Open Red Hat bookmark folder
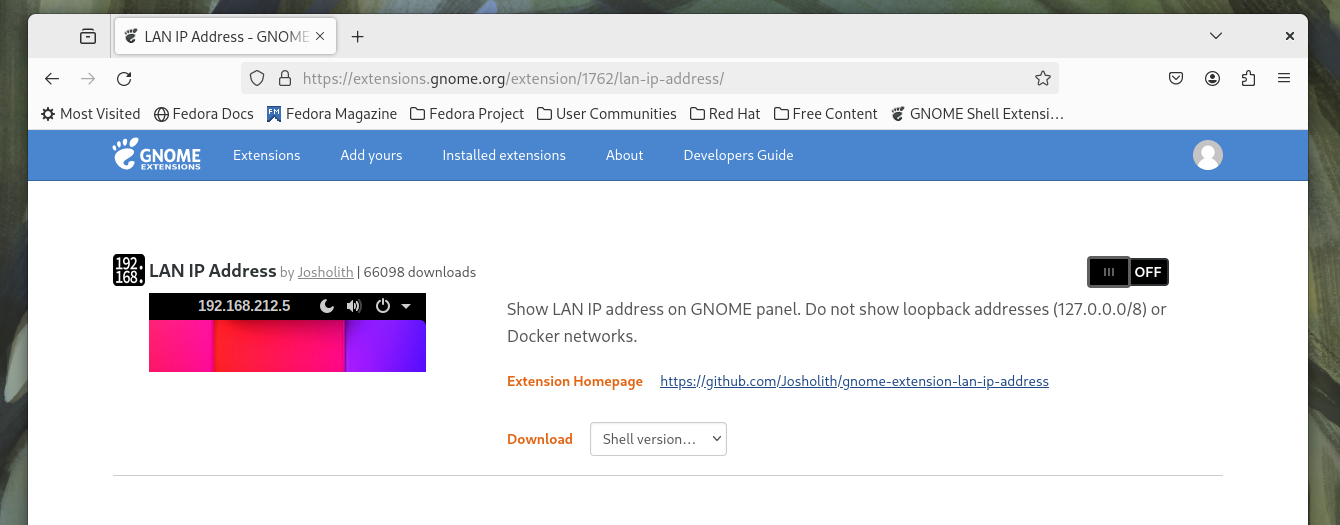This screenshot has height=525, width=1340. (725, 114)
